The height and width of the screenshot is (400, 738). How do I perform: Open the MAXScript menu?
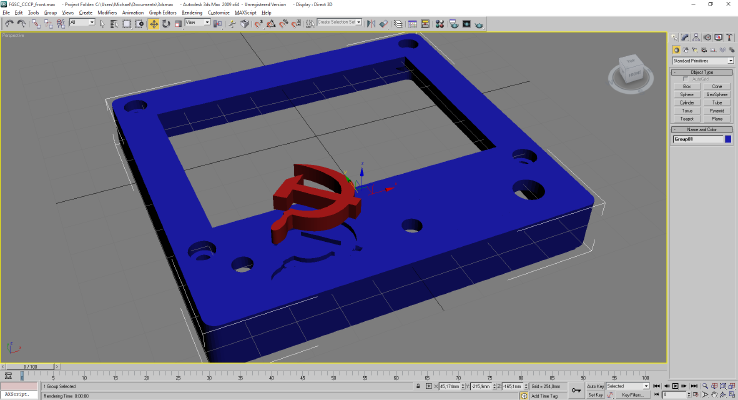tap(246, 13)
